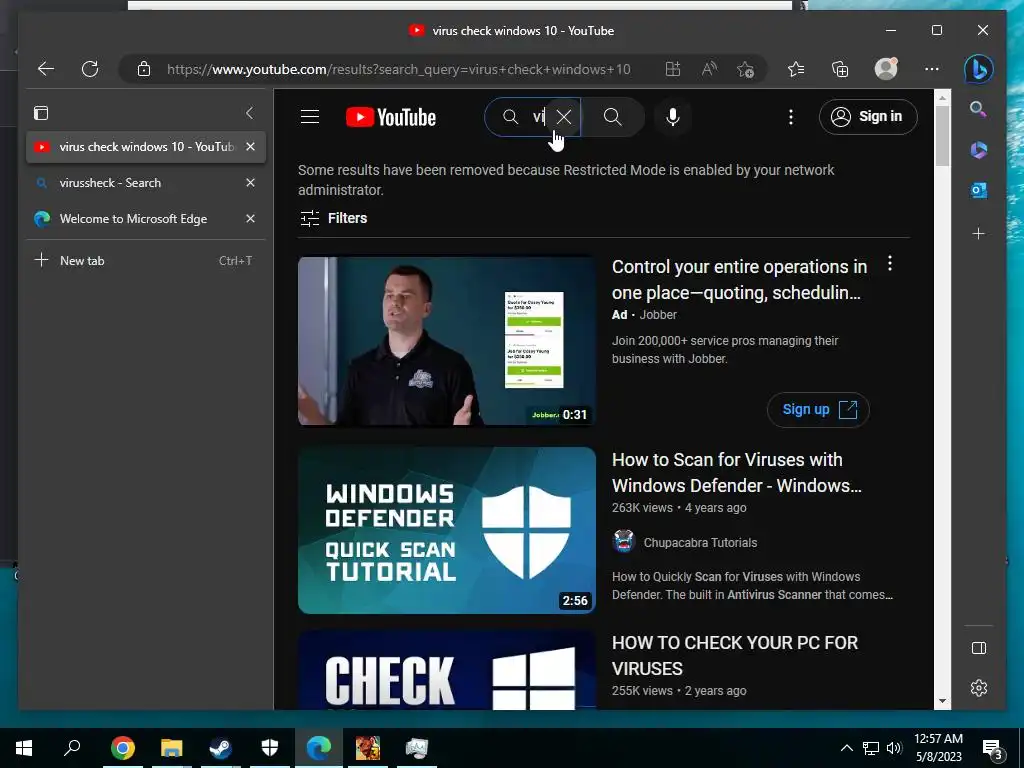Viewport: 1024px width, 768px height.
Task: Open the Windows notification center
Action: [x=993, y=749]
